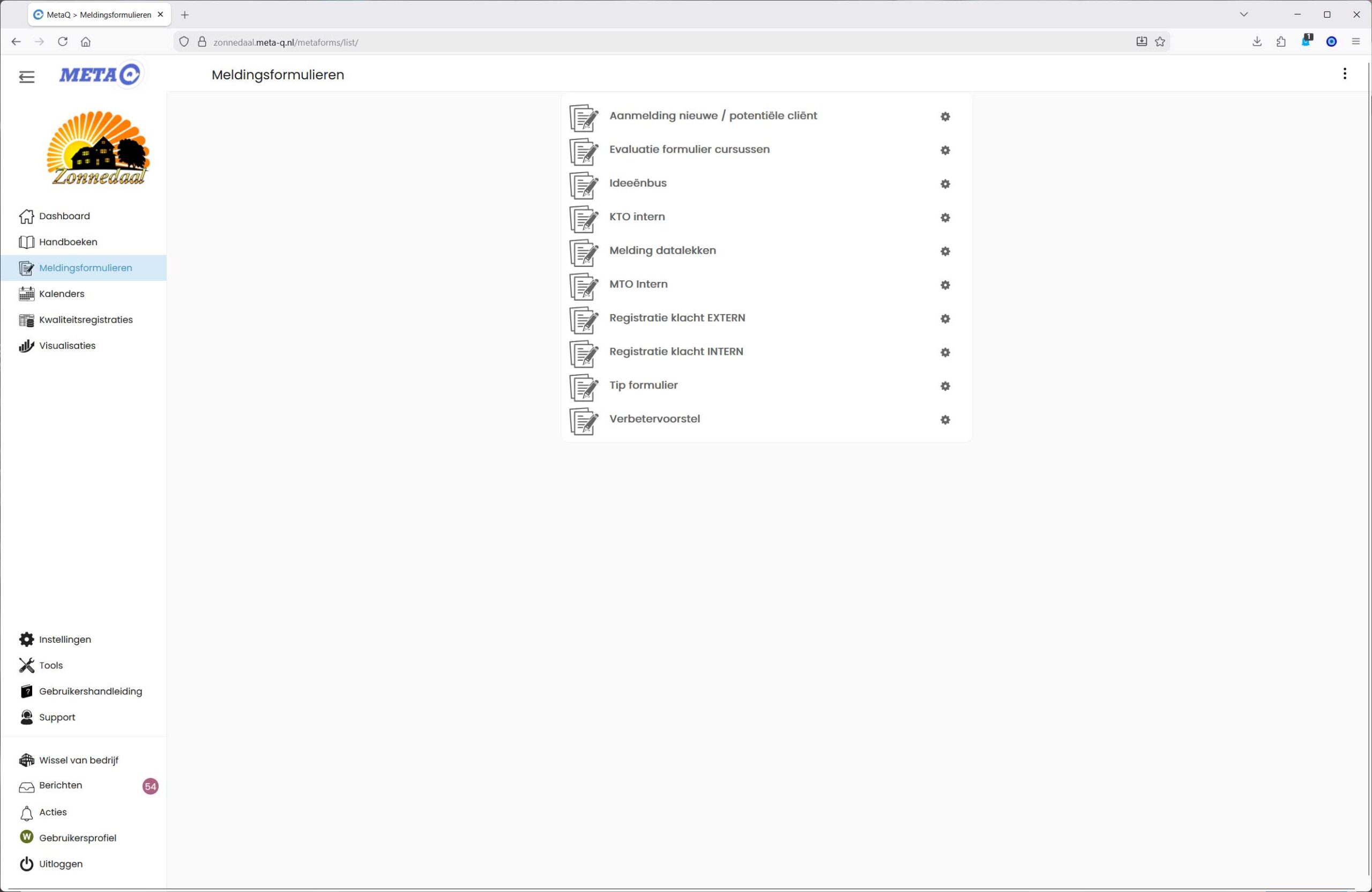Open Instellingen in the sidebar
Viewport: 1372px width, 892px height.
coord(64,640)
